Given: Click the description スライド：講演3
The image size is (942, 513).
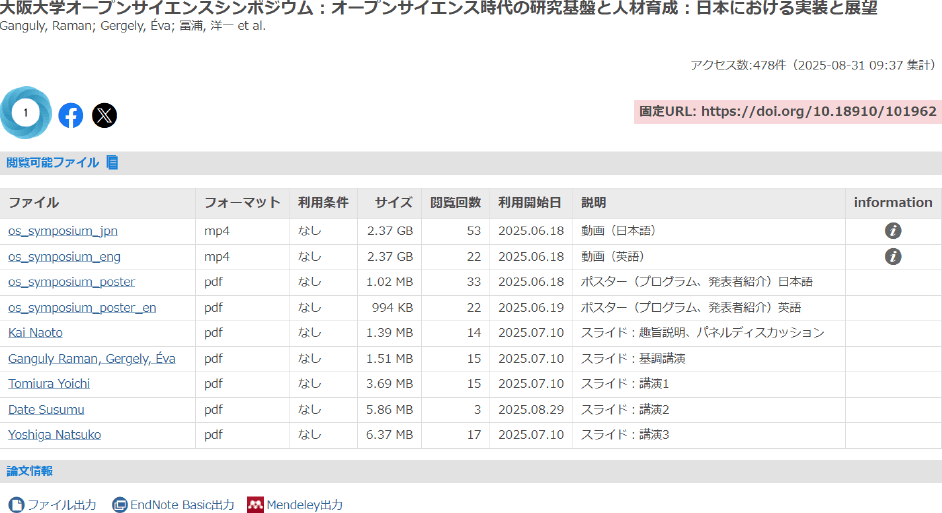Looking at the screenshot, I should [625, 435].
